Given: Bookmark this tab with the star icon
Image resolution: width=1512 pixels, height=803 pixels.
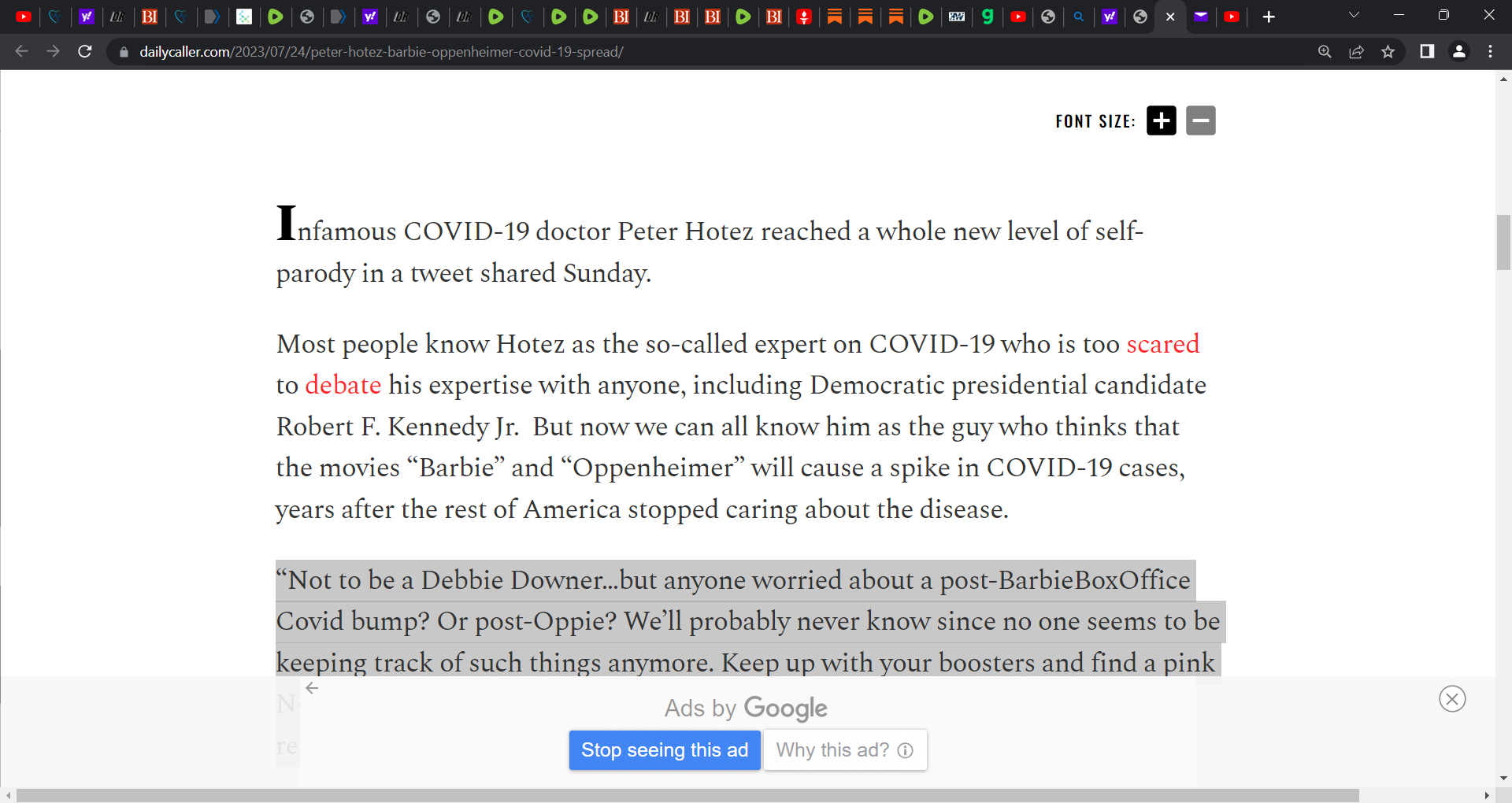Looking at the screenshot, I should [1388, 51].
